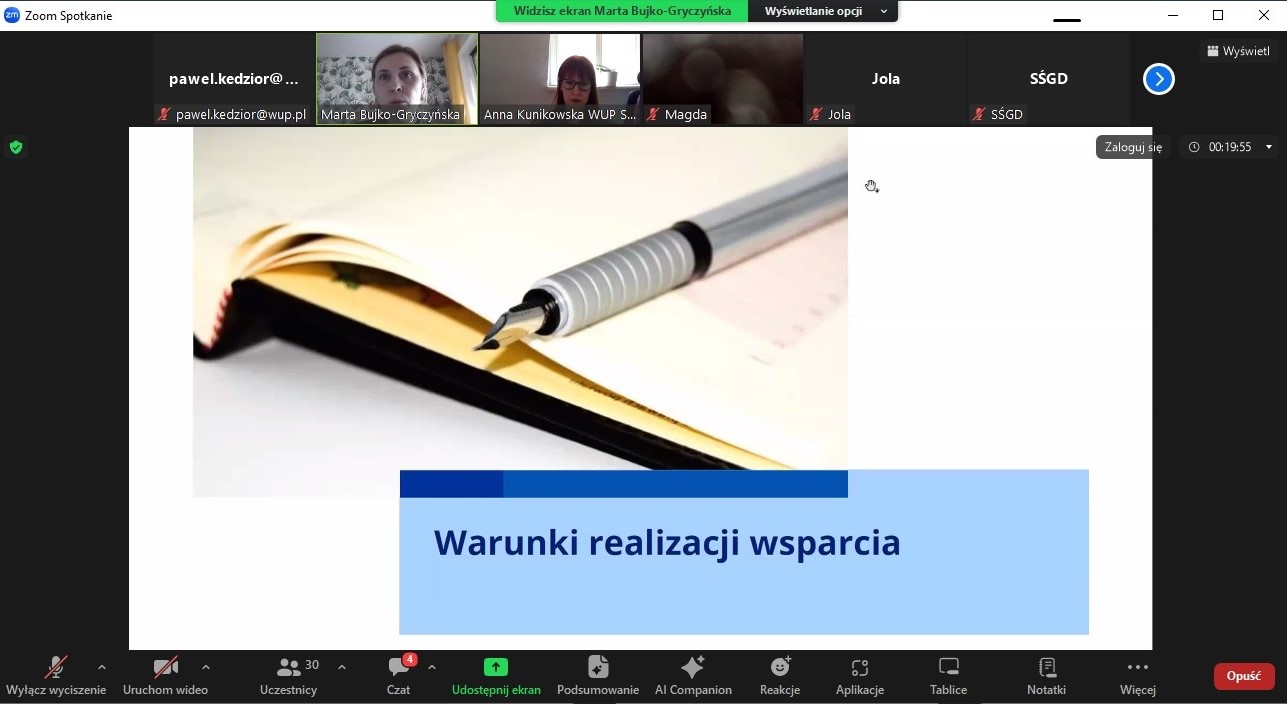Expand chat options arrow
Screen dimensions: 1287x704
point(432,667)
